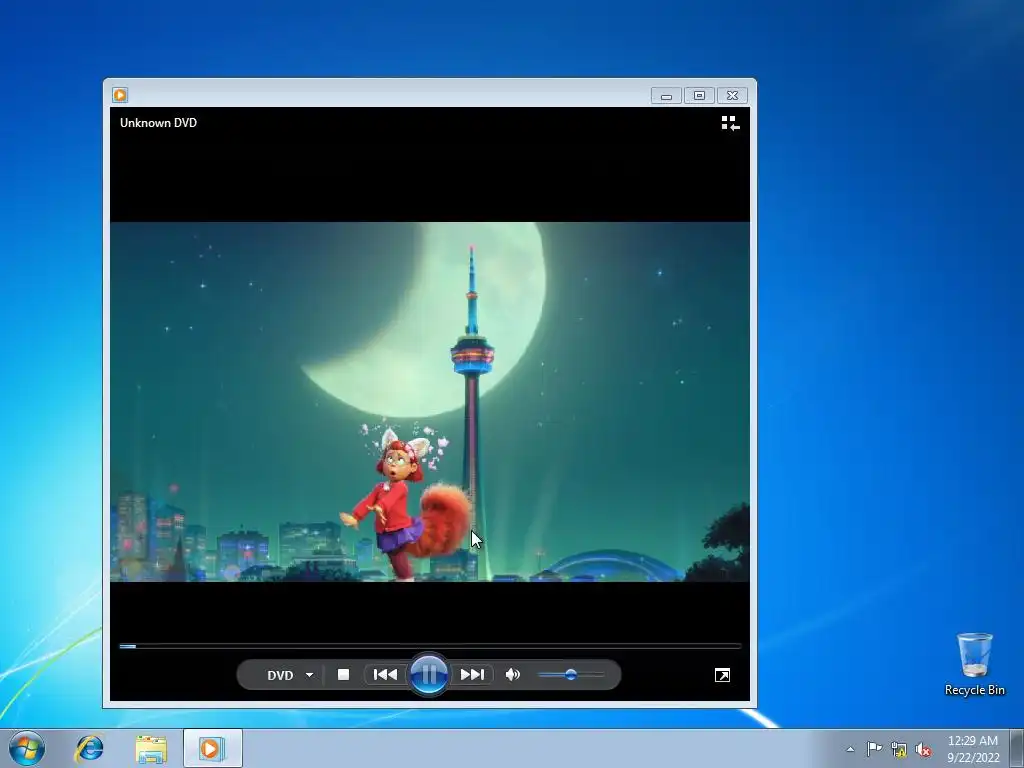Launch Internet Explorer from taskbar

click(89, 748)
